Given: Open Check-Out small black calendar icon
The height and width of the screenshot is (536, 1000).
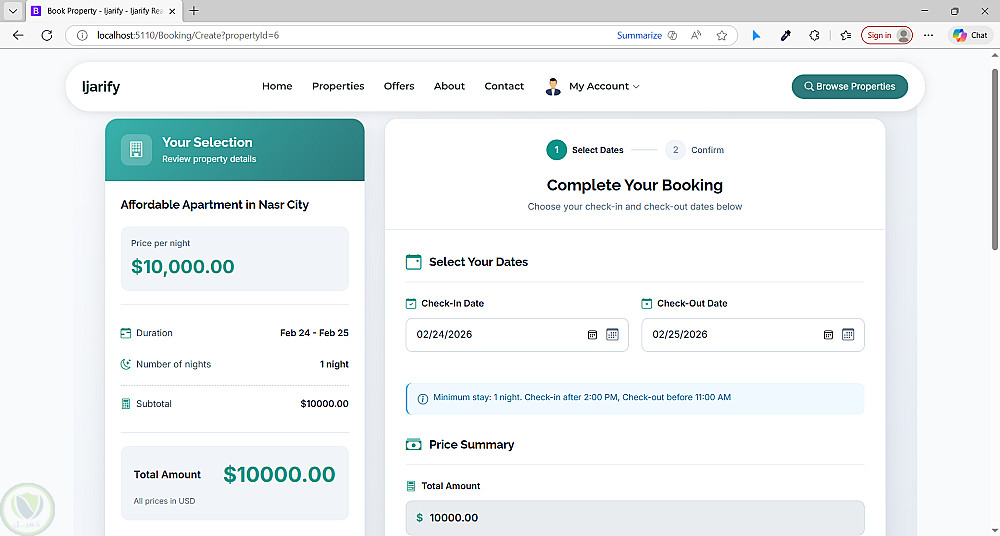Looking at the screenshot, I should point(828,334).
